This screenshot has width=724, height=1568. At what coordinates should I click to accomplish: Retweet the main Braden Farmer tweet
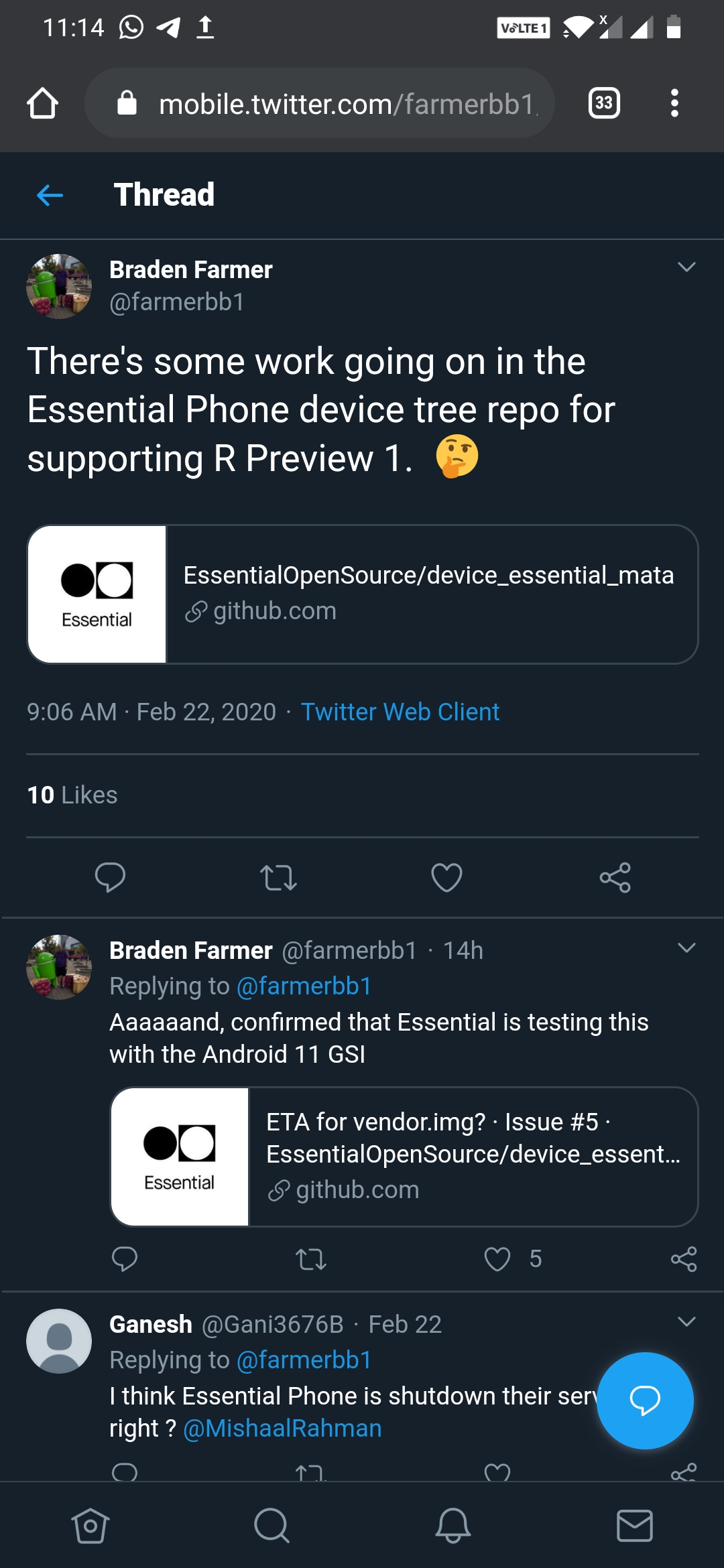(x=278, y=877)
